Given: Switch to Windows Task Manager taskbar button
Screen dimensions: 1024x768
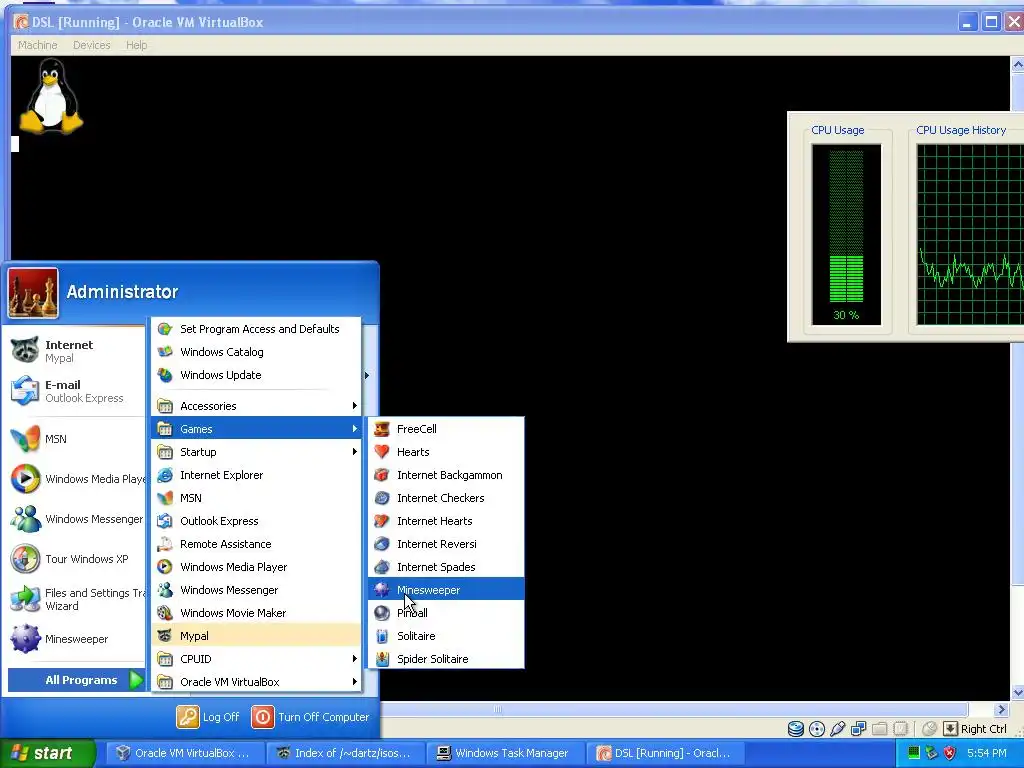Looking at the screenshot, I should pyautogui.click(x=505, y=753).
